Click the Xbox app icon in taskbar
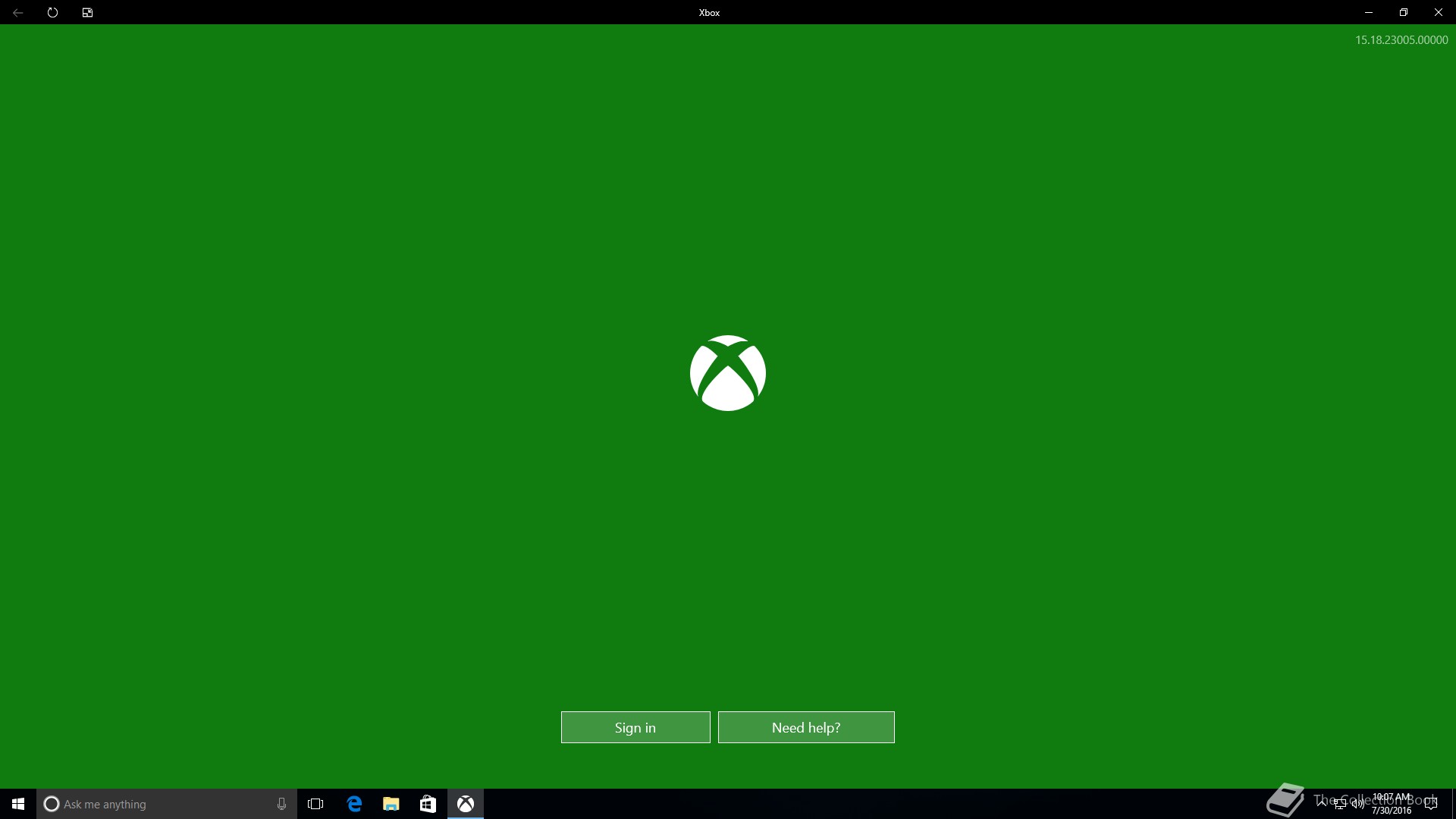 tap(466, 804)
